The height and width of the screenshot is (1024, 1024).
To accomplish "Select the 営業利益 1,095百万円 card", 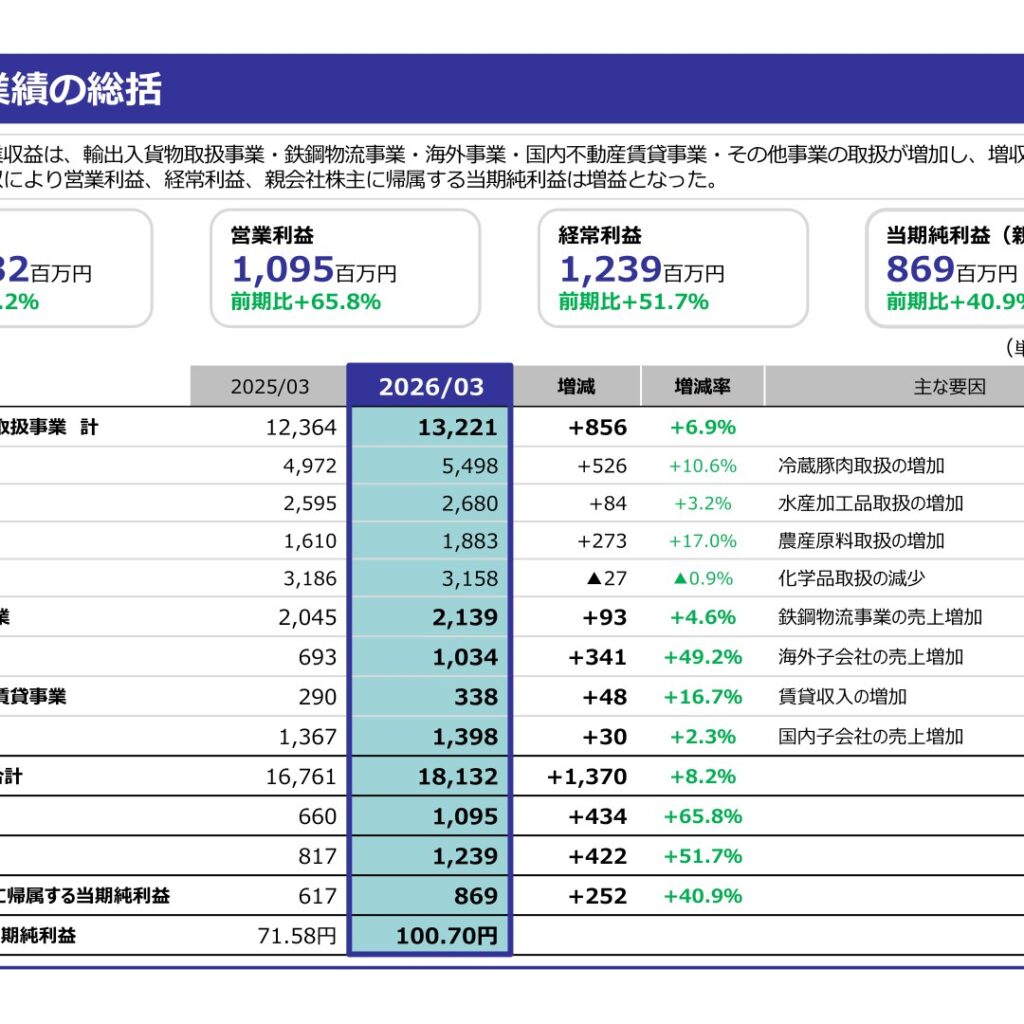I will [345, 268].
